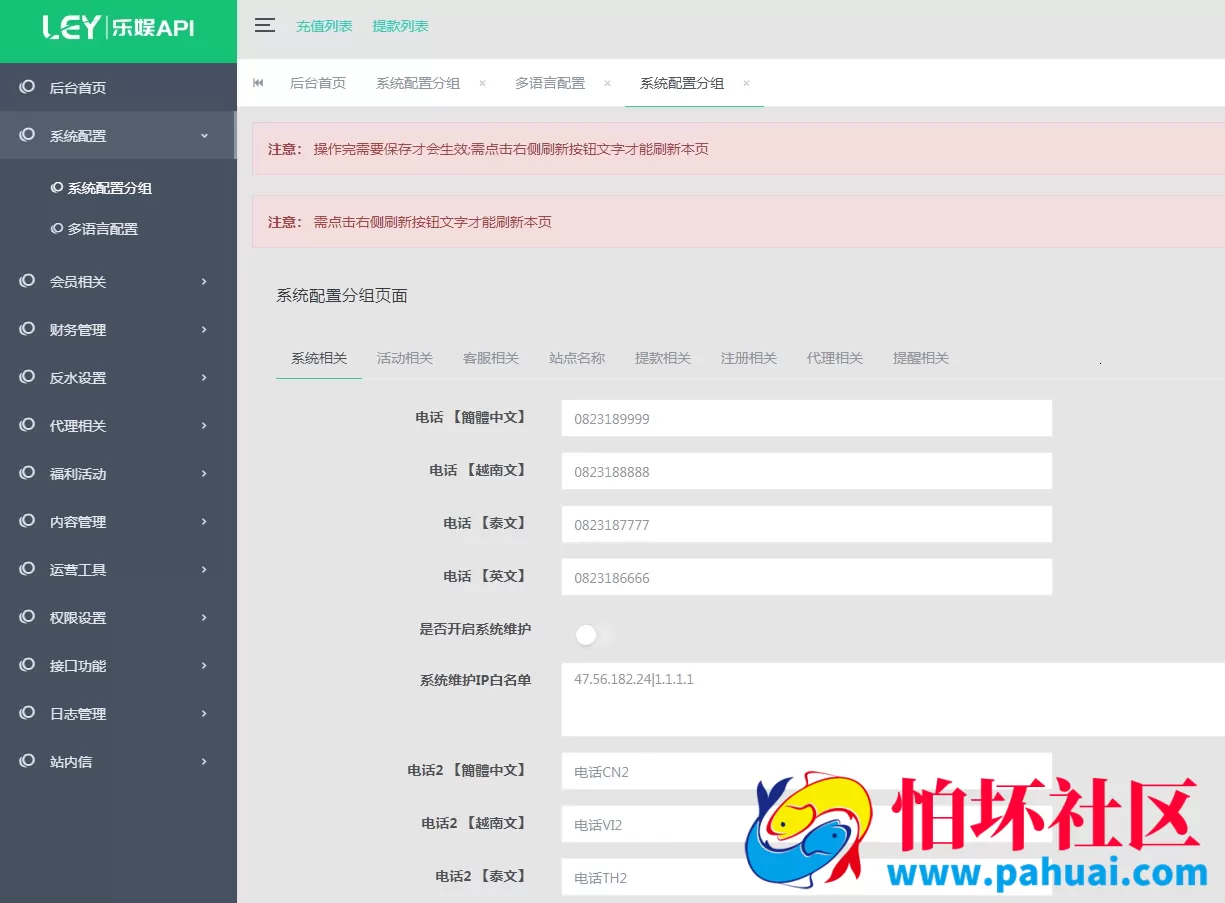Click the circle icon beside 代理相关
Image resolution: width=1225 pixels, height=903 pixels.
pos(27,425)
